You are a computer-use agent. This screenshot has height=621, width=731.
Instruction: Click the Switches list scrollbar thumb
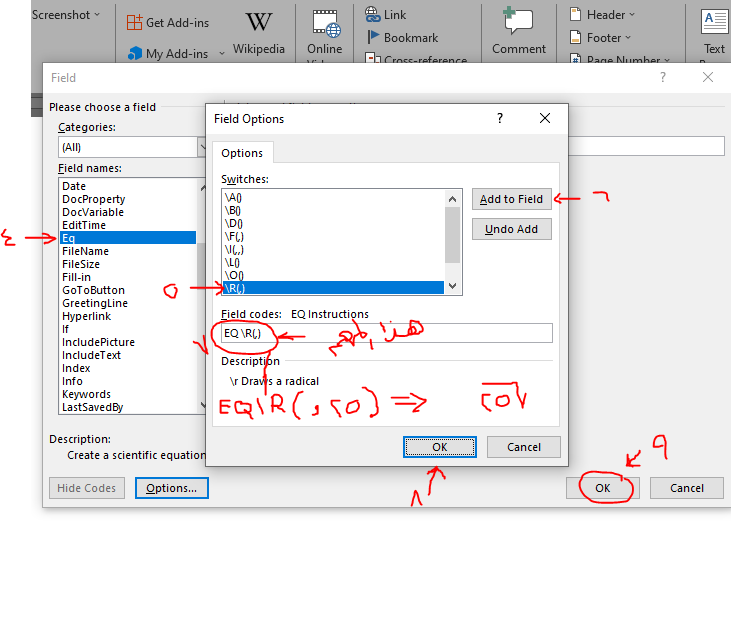(x=452, y=235)
